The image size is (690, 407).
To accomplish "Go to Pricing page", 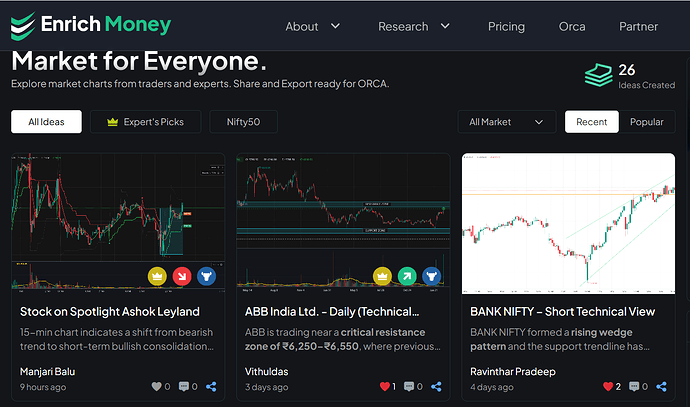I will click(x=506, y=26).
